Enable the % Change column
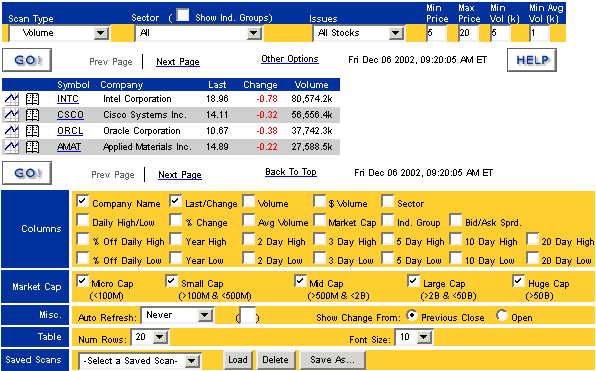Image resolution: width=596 pixels, height=371 pixels. point(175,220)
